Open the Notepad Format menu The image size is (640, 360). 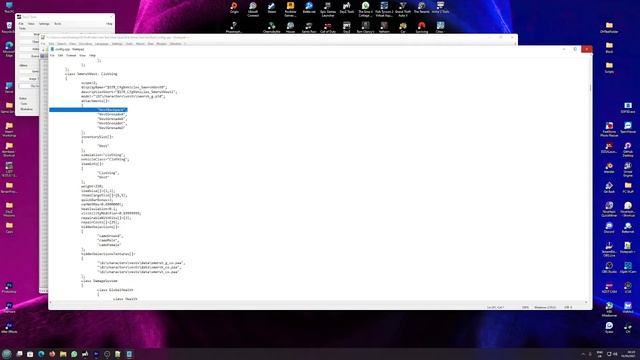[x=71, y=56]
